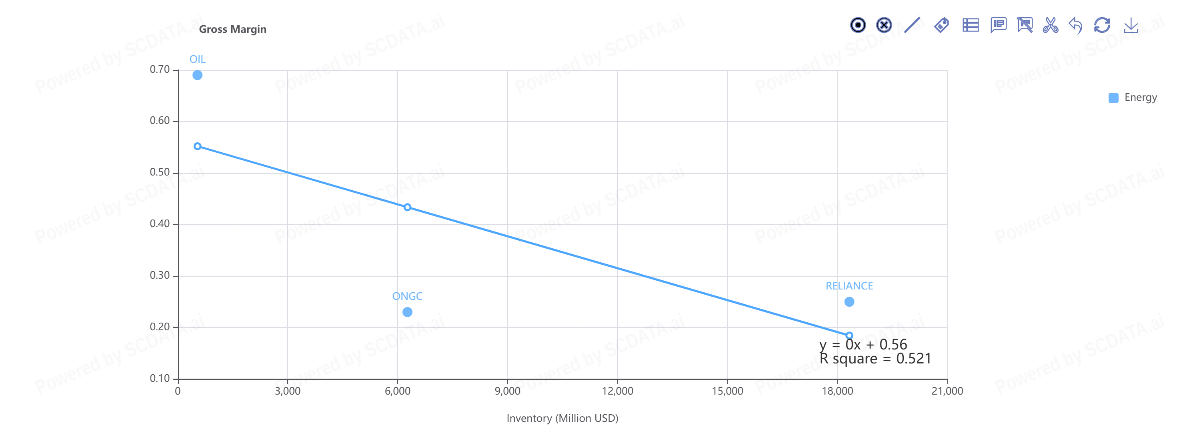Click the crossed-out comment icon
This screenshot has width=1185, height=439.
pyautogui.click(x=1024, y=25)
